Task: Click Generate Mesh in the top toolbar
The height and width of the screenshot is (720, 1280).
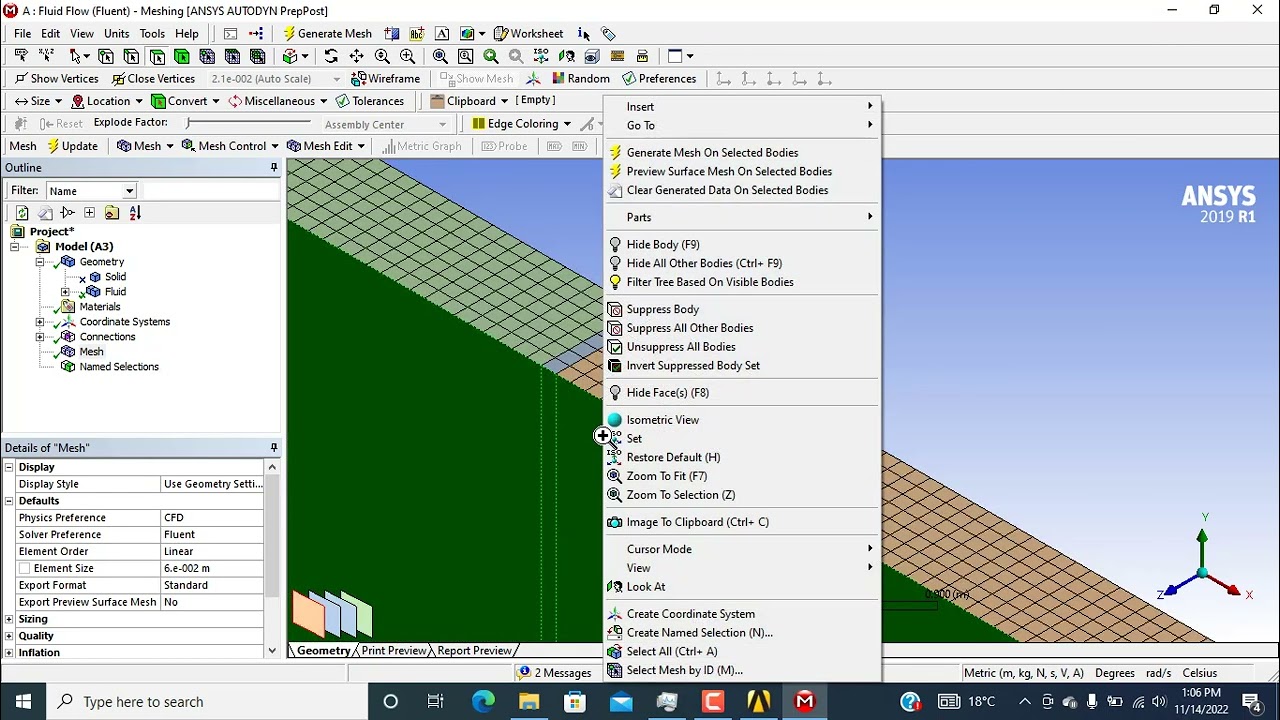Action: [326, 33]
